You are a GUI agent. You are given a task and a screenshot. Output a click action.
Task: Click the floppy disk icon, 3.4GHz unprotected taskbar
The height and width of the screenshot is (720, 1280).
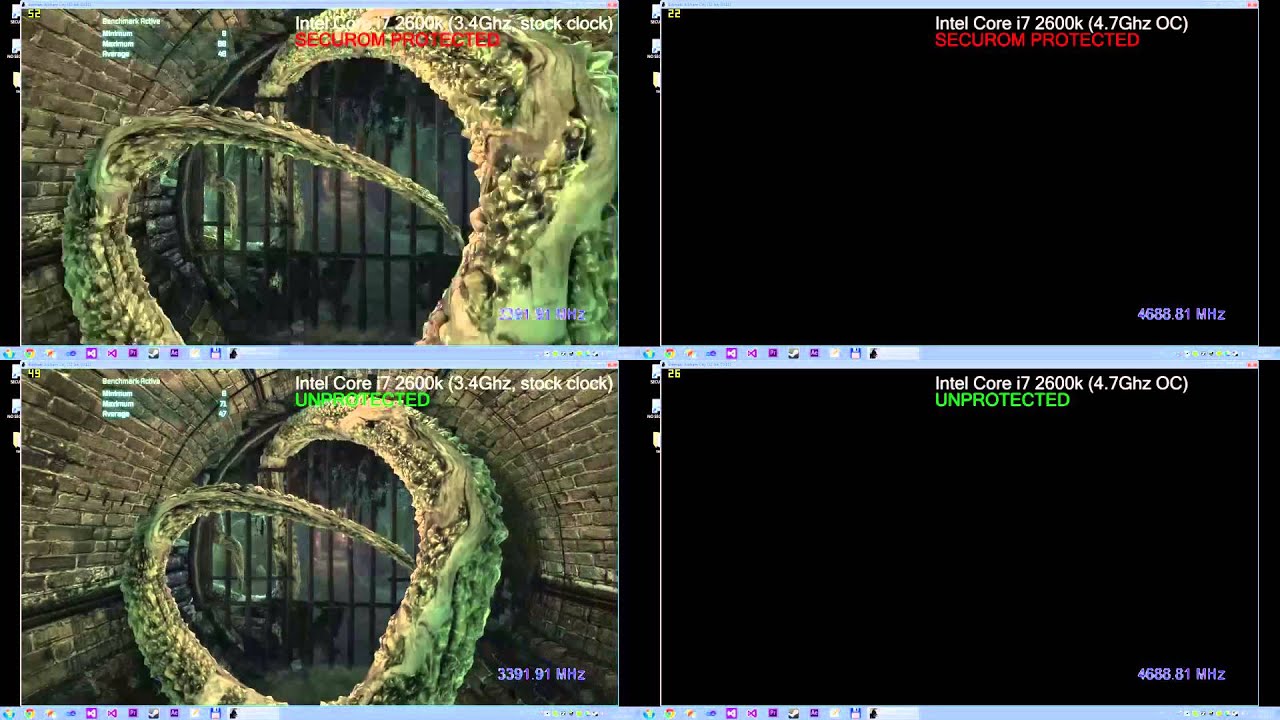(x=215, y=714)
